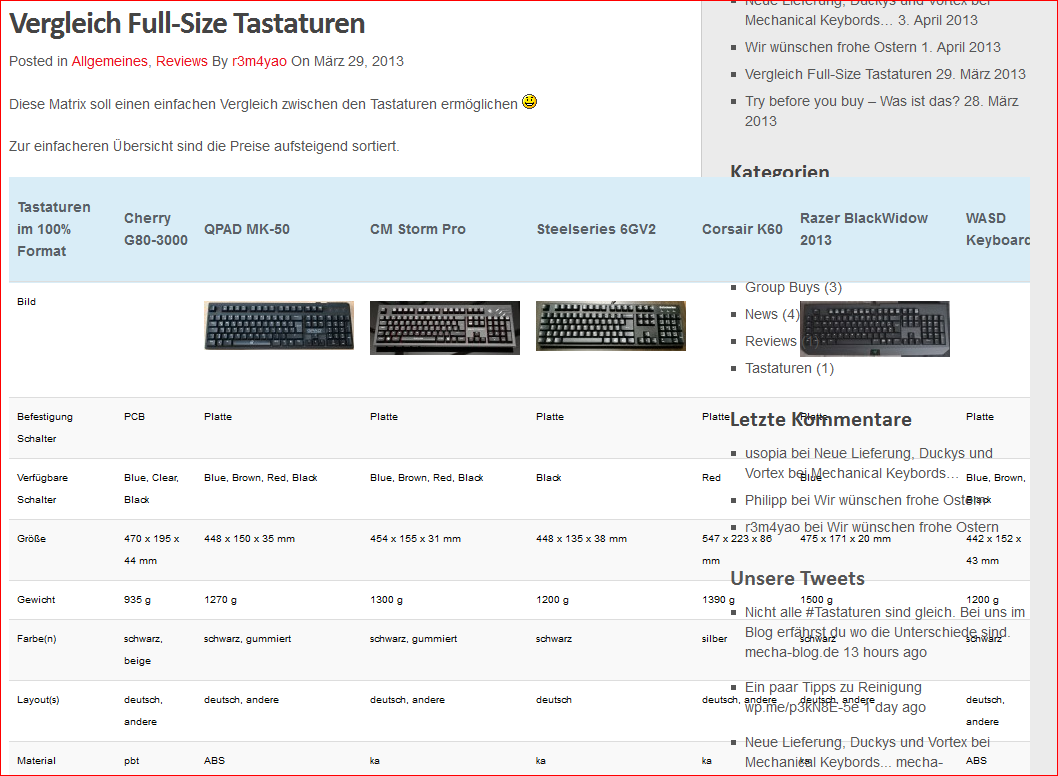Screen dimensions: 1058x776
Task: Select the Verfügbare Schalter row label
Action: pos(43,489)
